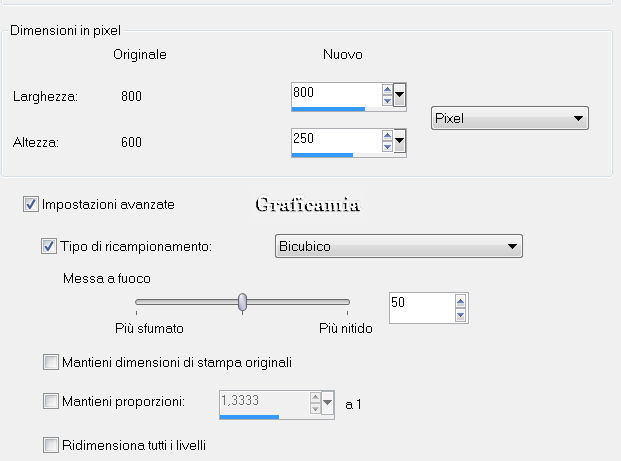The image size is (621, 461).
Task: Click the Altezza decrement spinner arrow
Action: [387, 148]
